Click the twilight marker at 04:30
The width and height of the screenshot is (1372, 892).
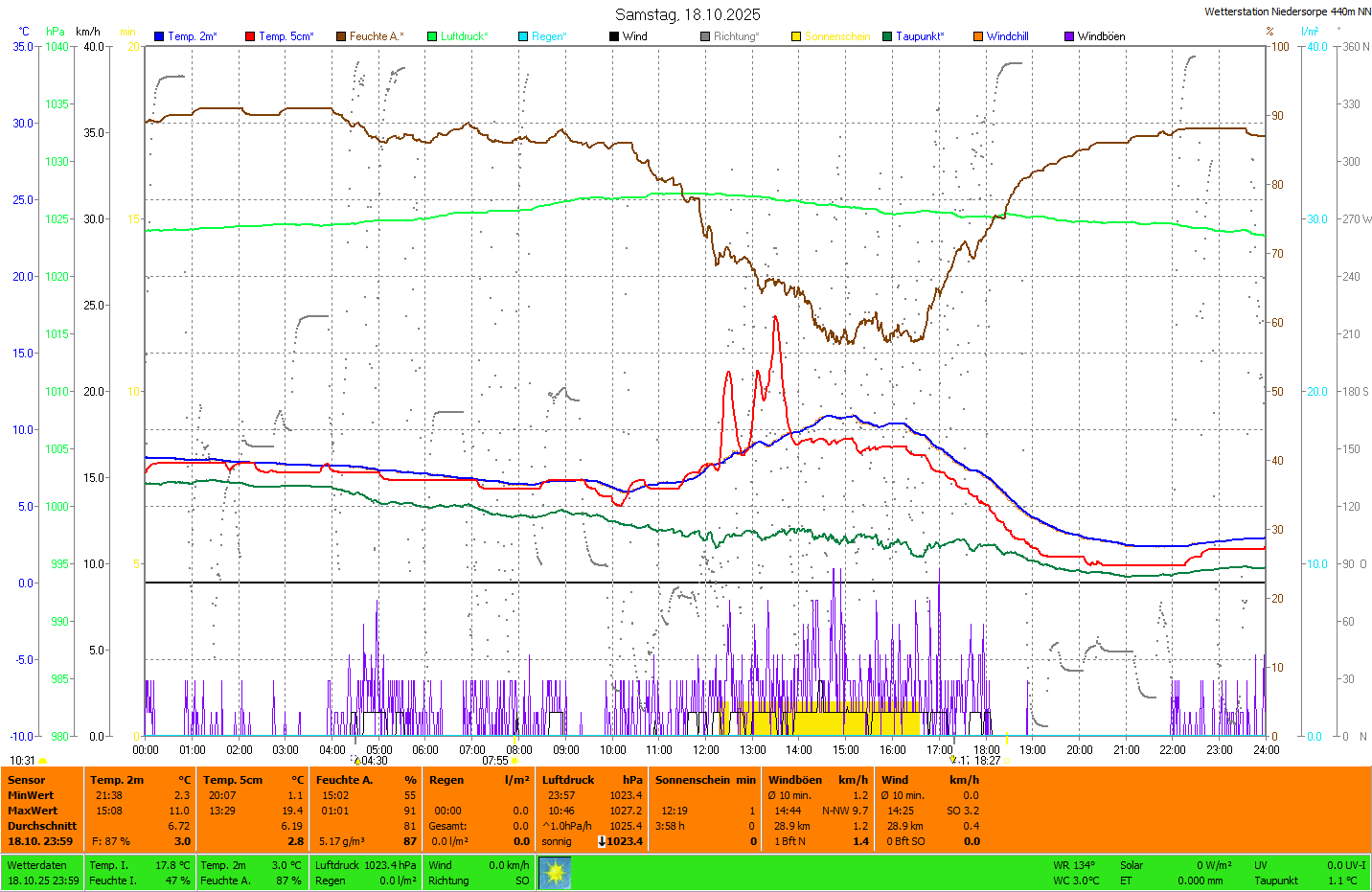pyautogui.click(x=357, y=761)
